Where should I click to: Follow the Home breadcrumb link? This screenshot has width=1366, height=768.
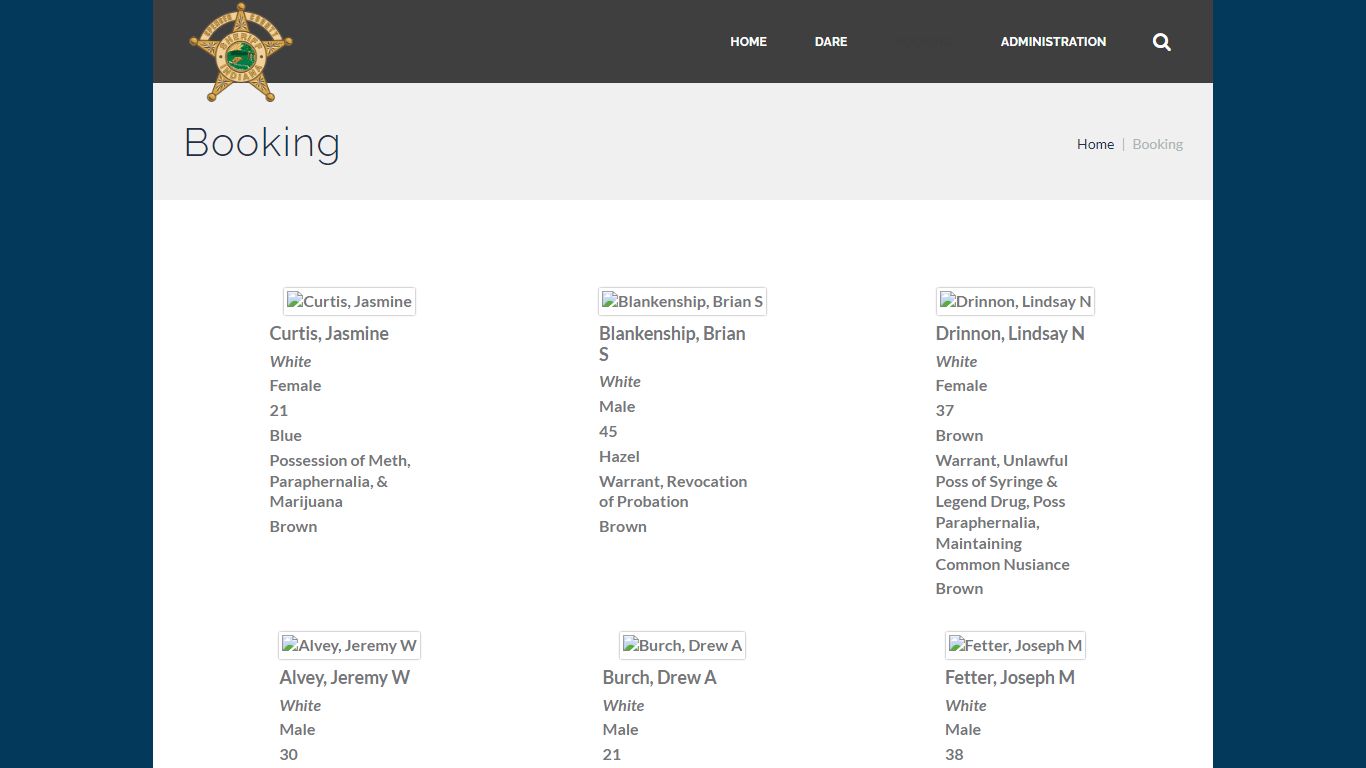[1095, 144]
